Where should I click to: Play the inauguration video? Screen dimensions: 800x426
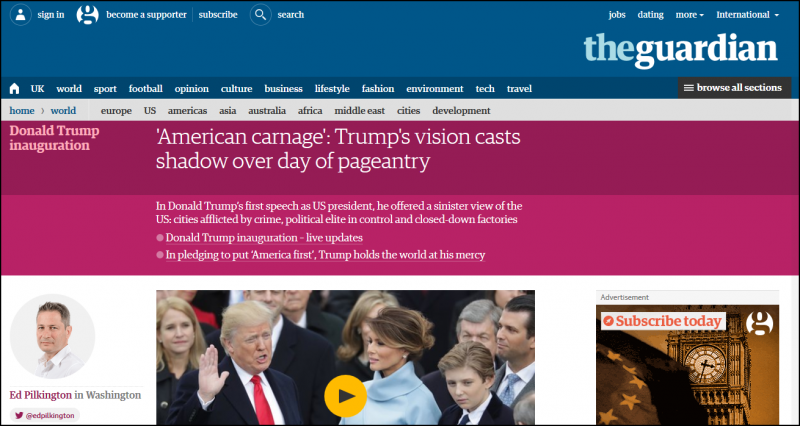pyautogui.click(x=345, y=396)
